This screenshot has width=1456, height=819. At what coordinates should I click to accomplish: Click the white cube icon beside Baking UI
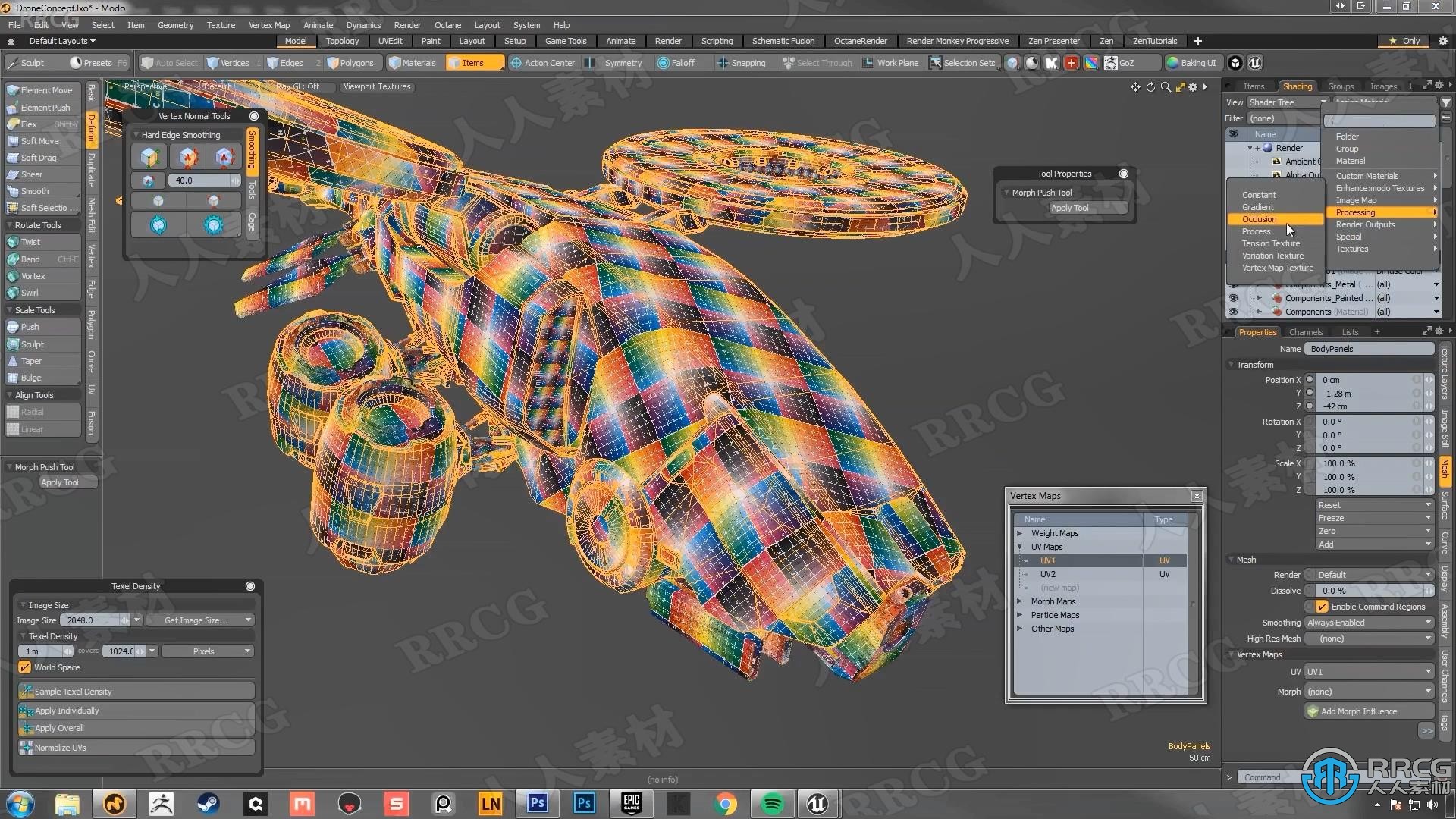point(1235,63)
